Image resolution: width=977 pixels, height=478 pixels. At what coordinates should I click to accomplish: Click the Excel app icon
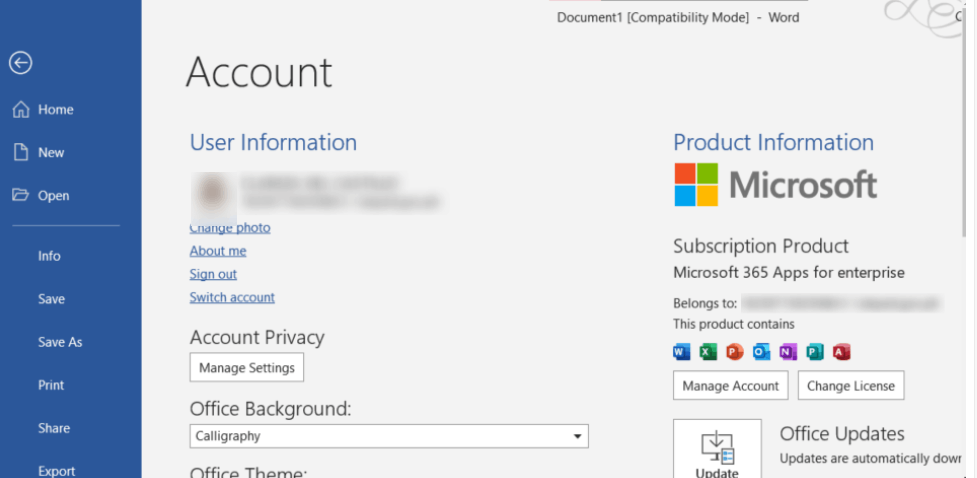tap(708, 352)
